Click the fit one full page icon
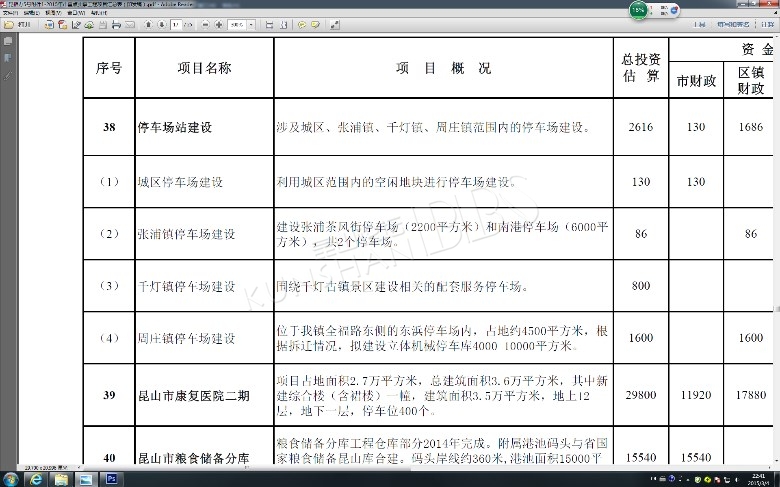The width and height of the screenshot is (780, 487). coord(283,24)
